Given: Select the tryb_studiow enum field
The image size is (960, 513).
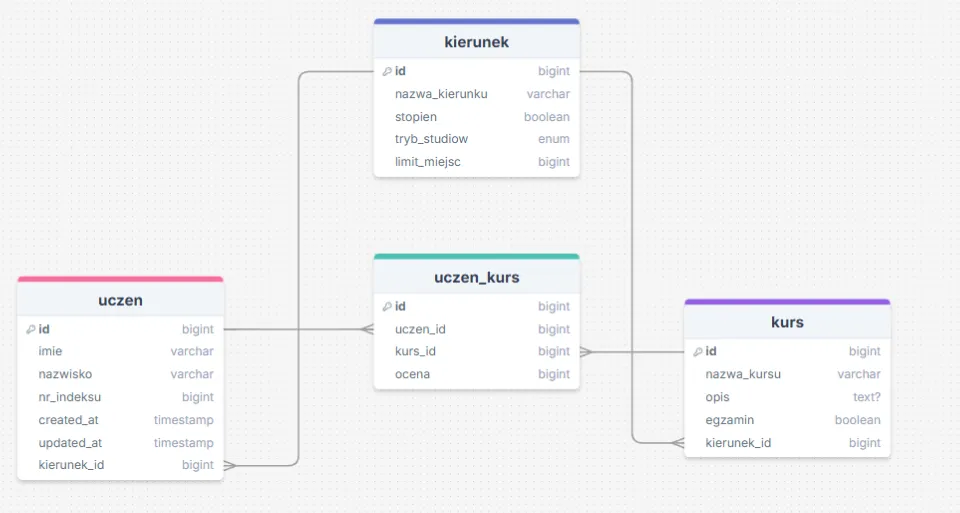Looking at the screenshot, I should pyautogui.click(x=476, y=139).
